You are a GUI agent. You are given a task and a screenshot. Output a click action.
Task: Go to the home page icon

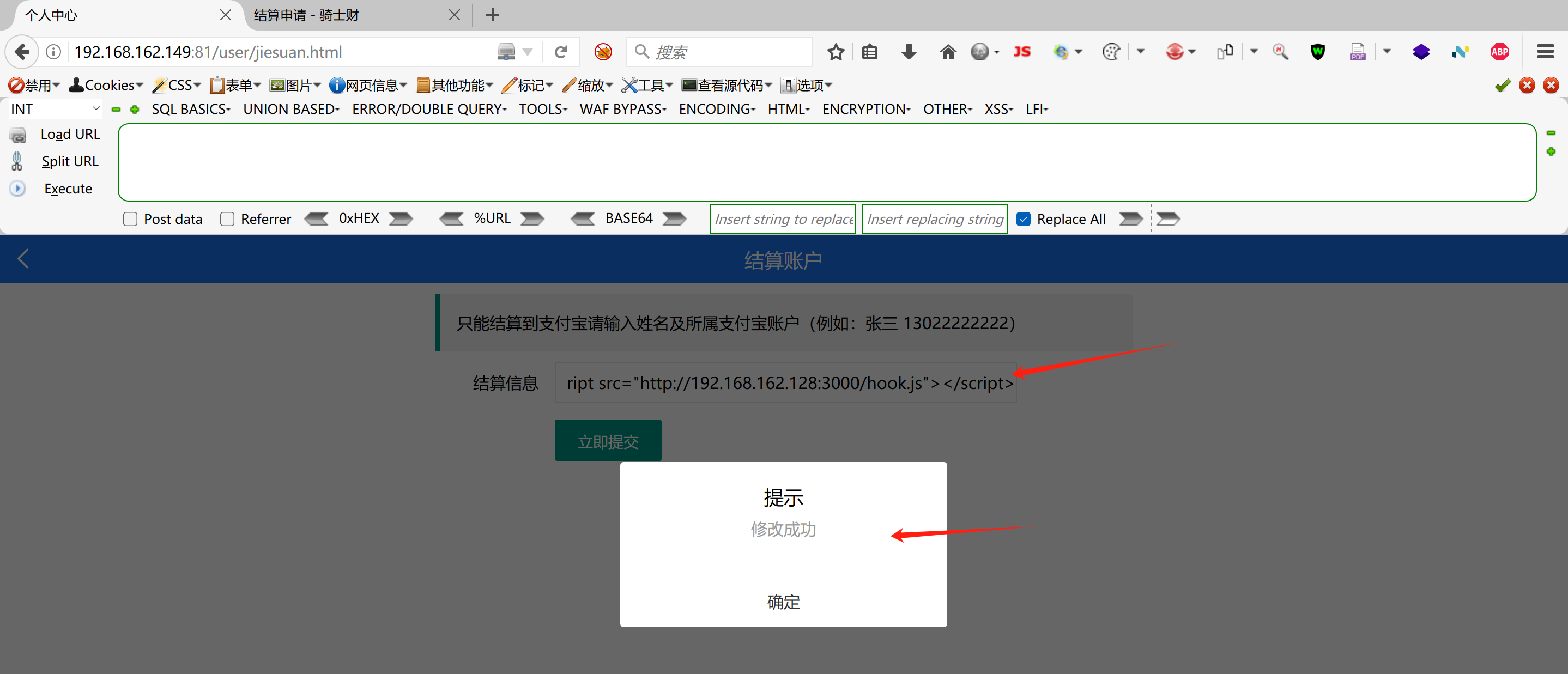947,52
